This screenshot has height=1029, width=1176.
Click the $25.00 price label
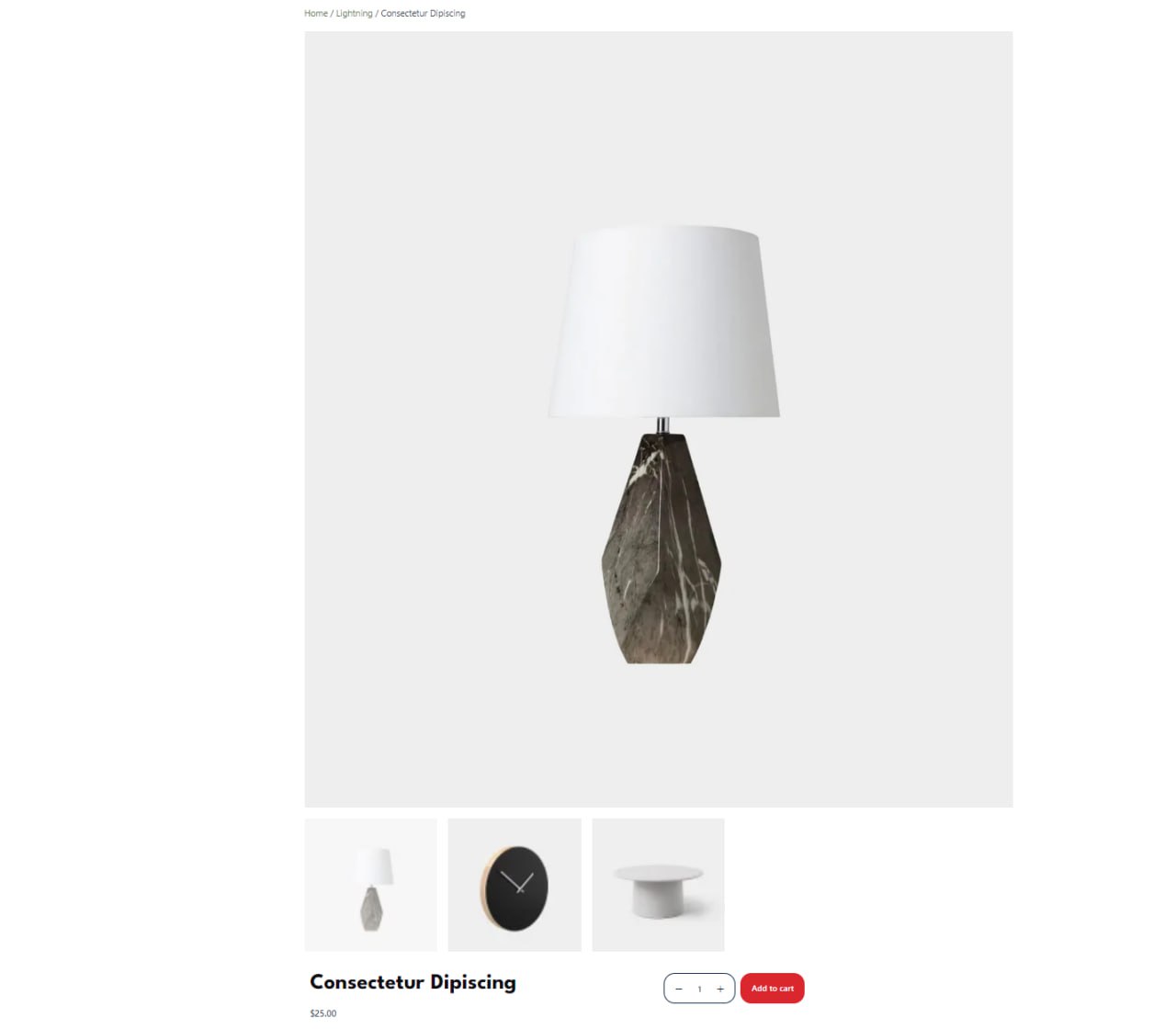click(323, 1013)
